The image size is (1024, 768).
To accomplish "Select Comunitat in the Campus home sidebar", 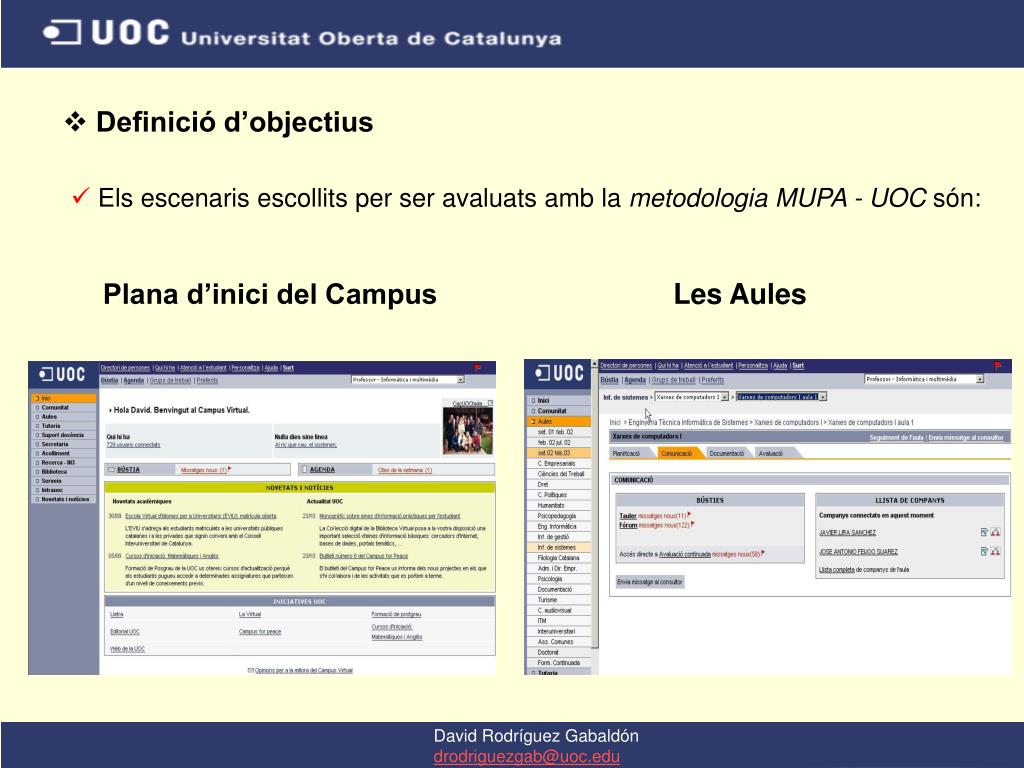I will 64,408.
